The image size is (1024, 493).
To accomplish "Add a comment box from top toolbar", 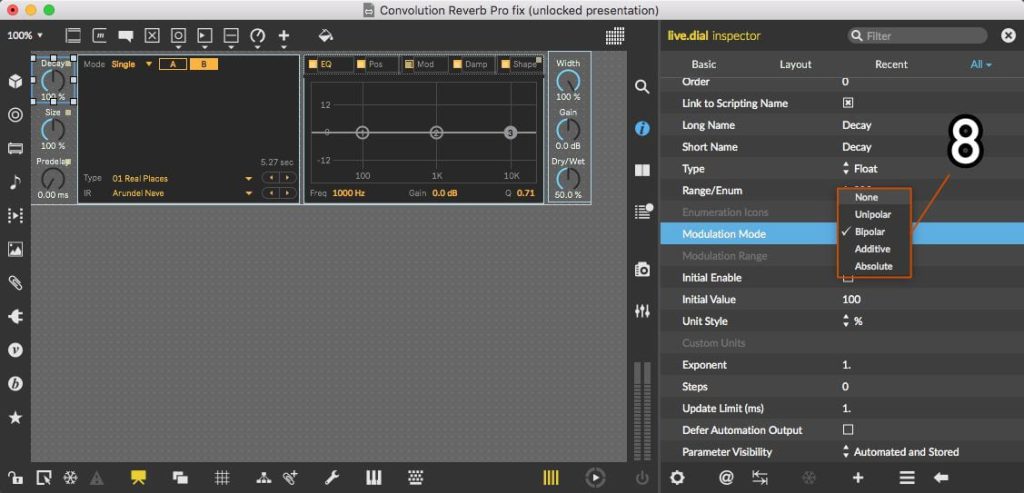I will click(x=125, y=36).
